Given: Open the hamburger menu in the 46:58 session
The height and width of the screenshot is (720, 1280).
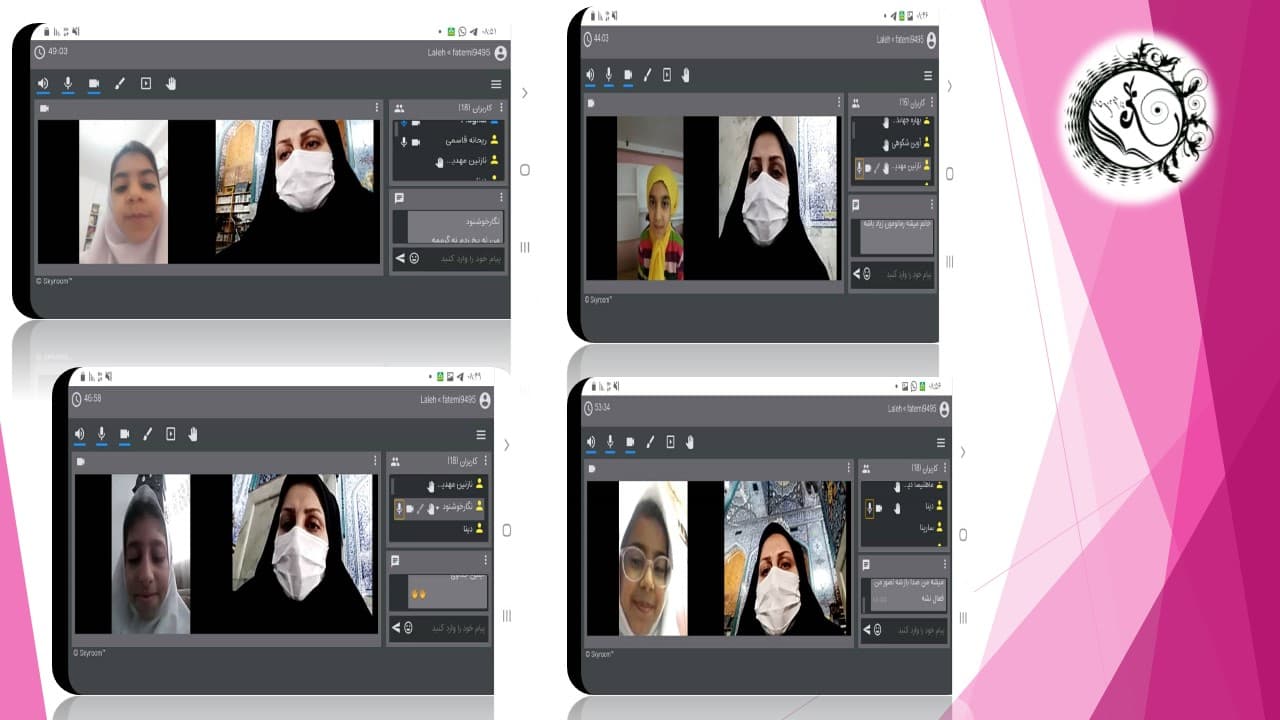Looking at the screenshot, I should pyautogui.click(x=481, y=435).
